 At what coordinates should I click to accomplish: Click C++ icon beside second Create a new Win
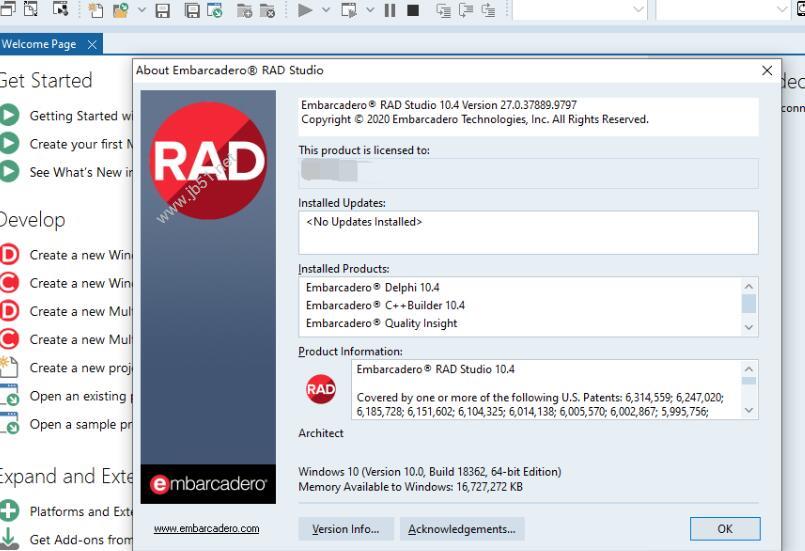pyautogui.click(x=9, y=283)
